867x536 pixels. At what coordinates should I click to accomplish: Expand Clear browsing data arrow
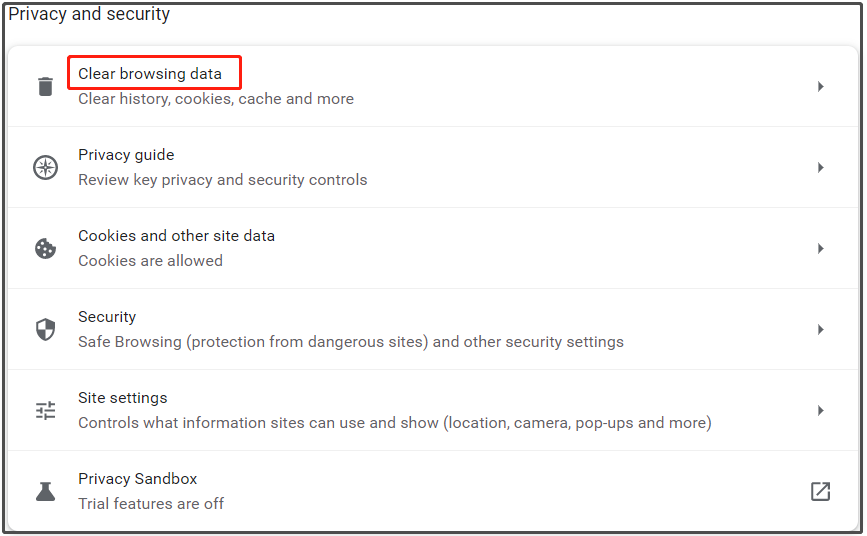(x=821, y=86)
